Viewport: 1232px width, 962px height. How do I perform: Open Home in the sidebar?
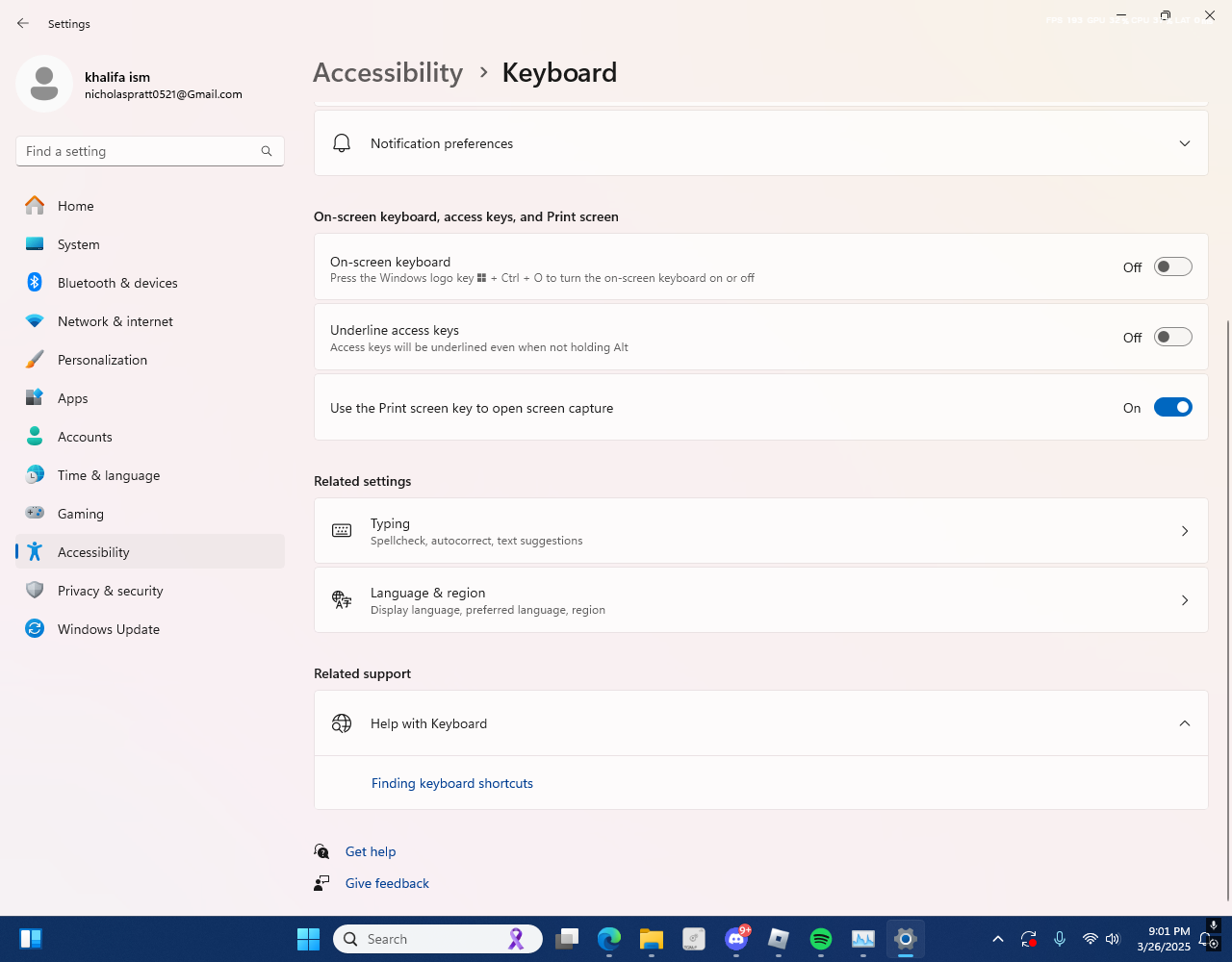pos(150,206)
